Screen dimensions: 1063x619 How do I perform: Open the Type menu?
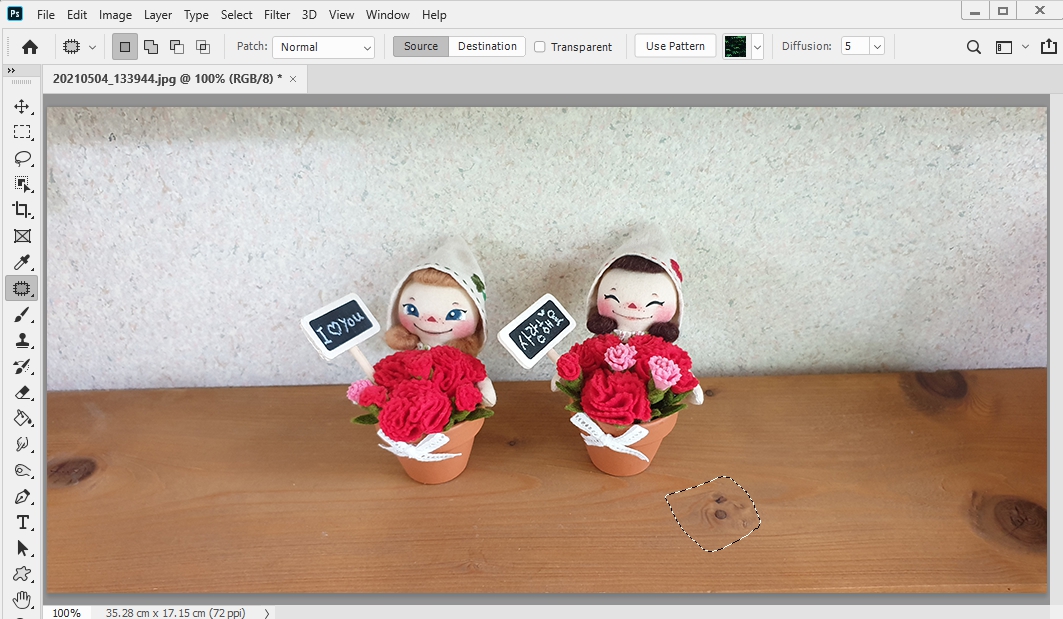[x=196, y=14]
